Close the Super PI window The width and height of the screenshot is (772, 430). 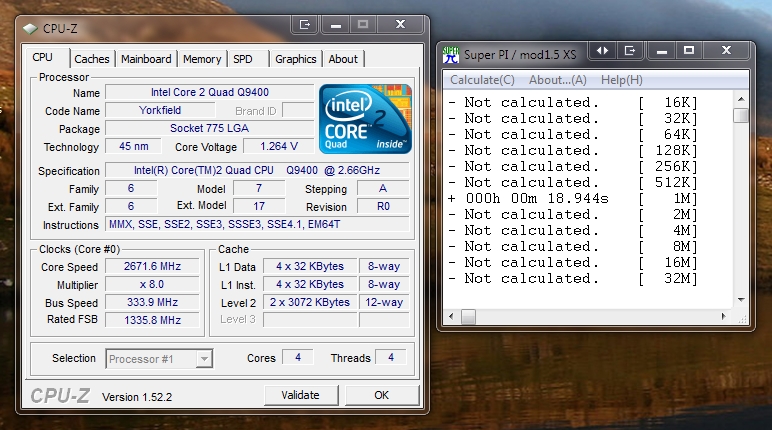coord(726,50)
